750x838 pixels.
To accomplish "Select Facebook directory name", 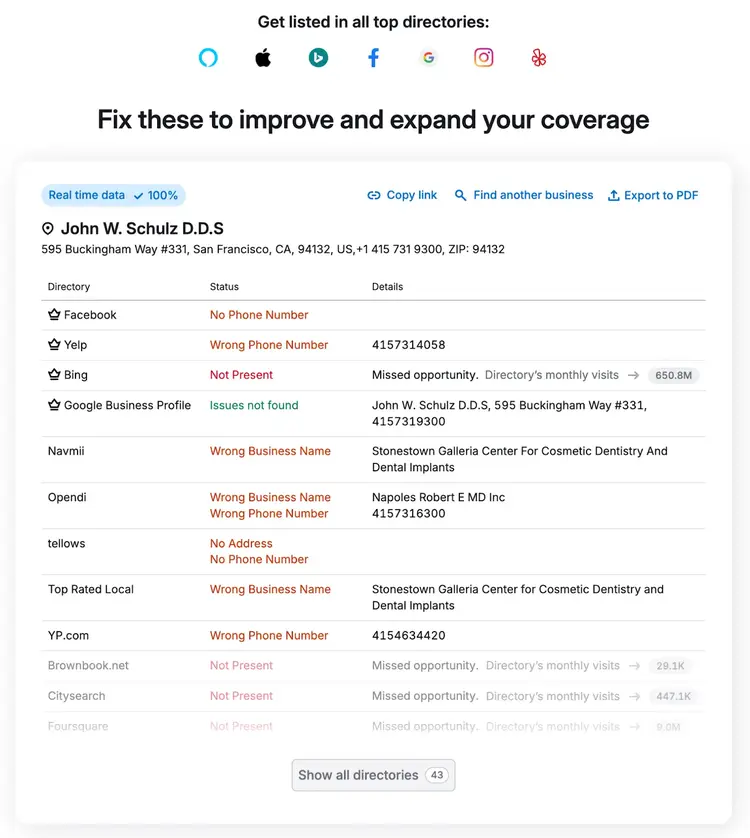I will click(x=90, y=315).
